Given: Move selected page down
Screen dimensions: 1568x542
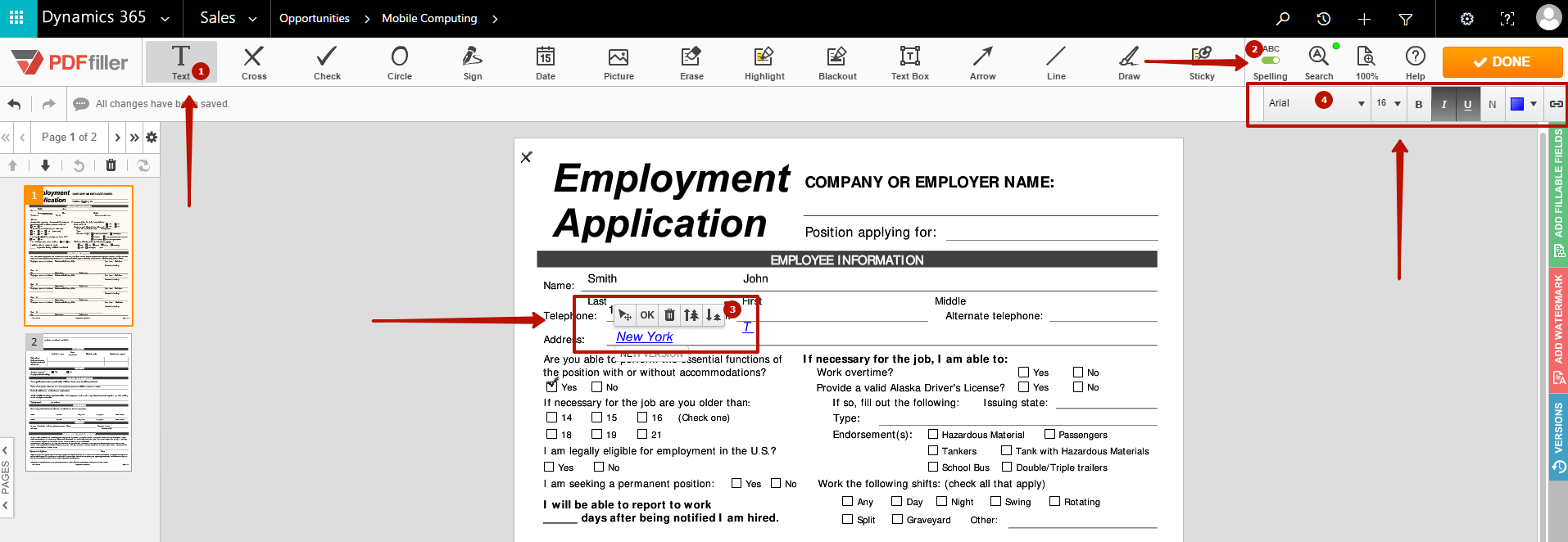Looking at the screenshot, I should click(45, 165).
